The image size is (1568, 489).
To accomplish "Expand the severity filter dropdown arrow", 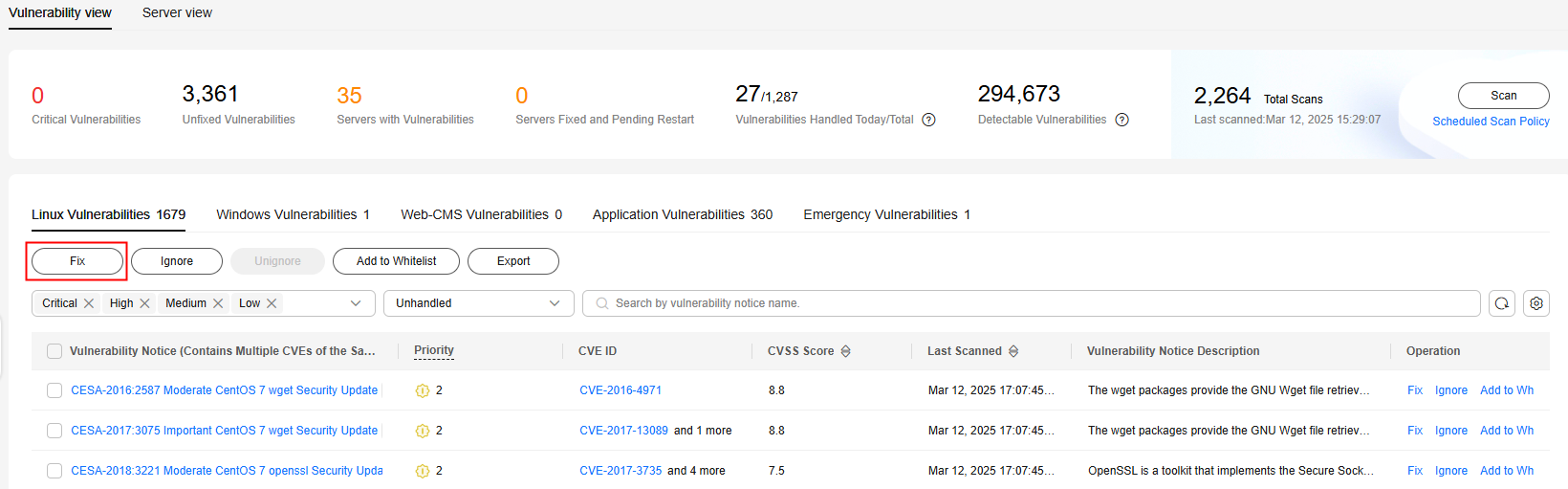I will [356, 303].
